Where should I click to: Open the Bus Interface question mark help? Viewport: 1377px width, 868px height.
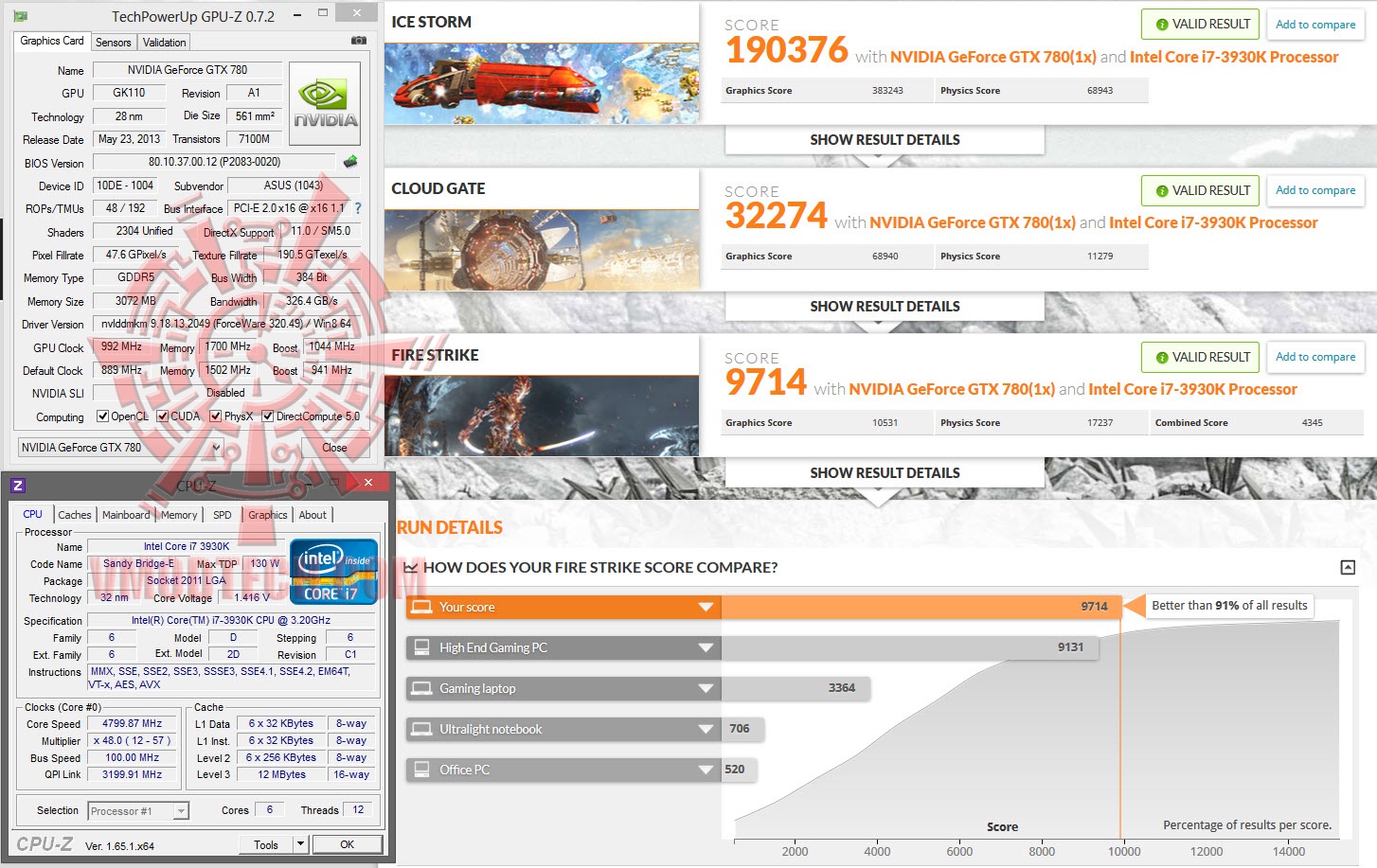(358, 208)
